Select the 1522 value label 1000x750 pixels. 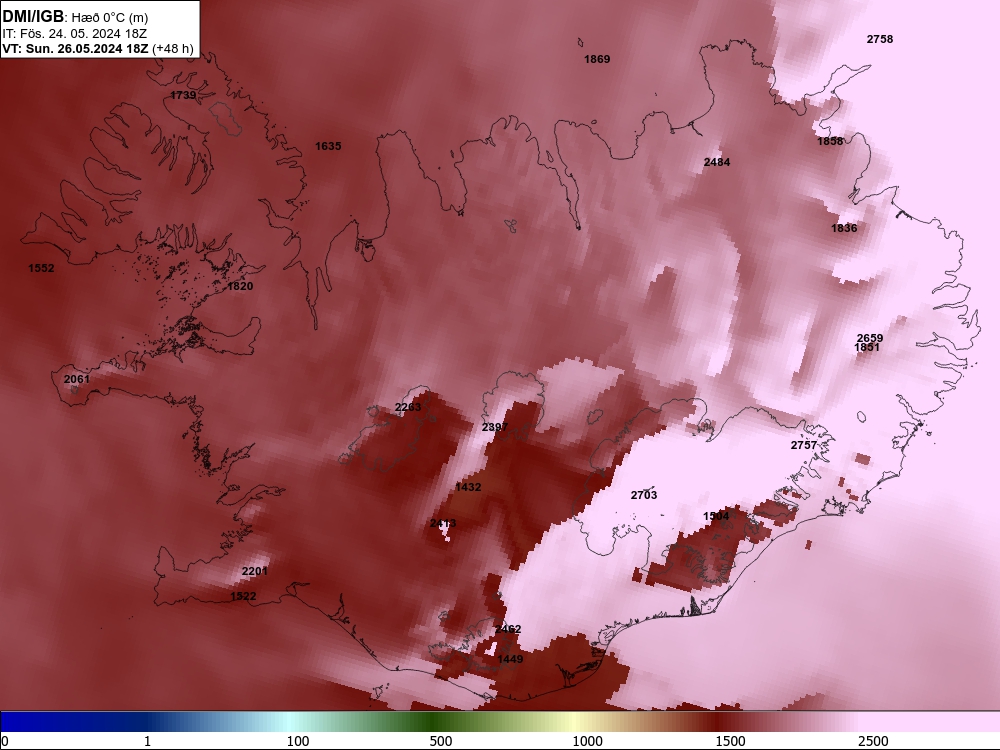pyautogui.click(x=243, y=597)
